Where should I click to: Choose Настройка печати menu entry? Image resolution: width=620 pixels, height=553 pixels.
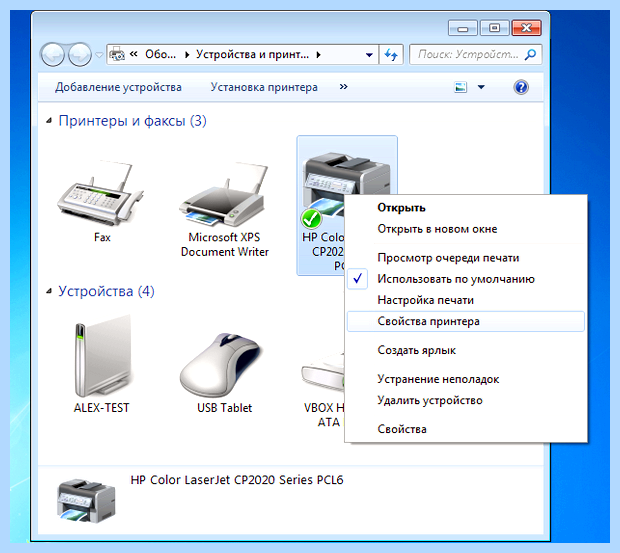click(x=466, y=300)
